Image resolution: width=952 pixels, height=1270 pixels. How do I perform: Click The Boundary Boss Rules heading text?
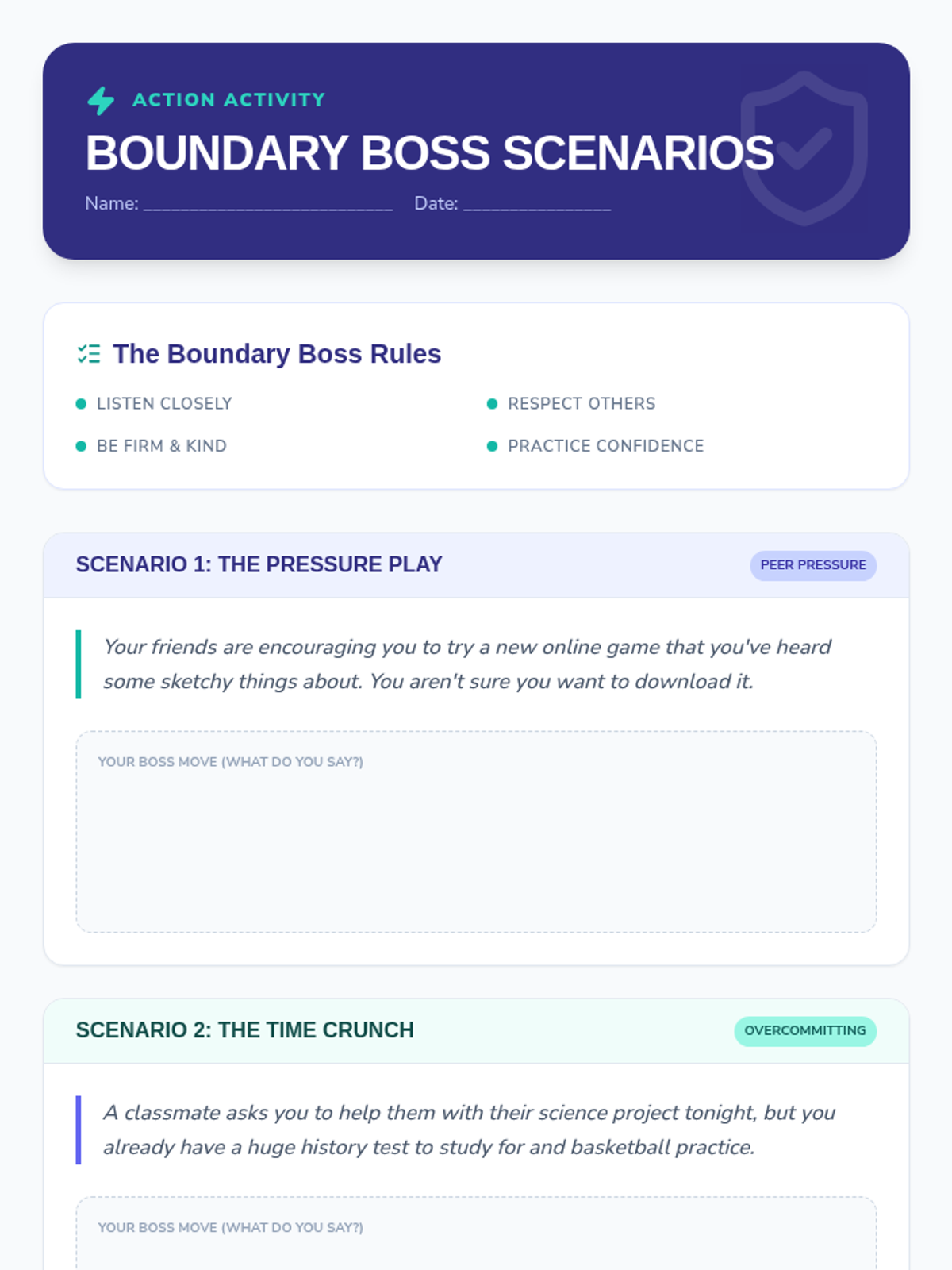click(277, 354)
